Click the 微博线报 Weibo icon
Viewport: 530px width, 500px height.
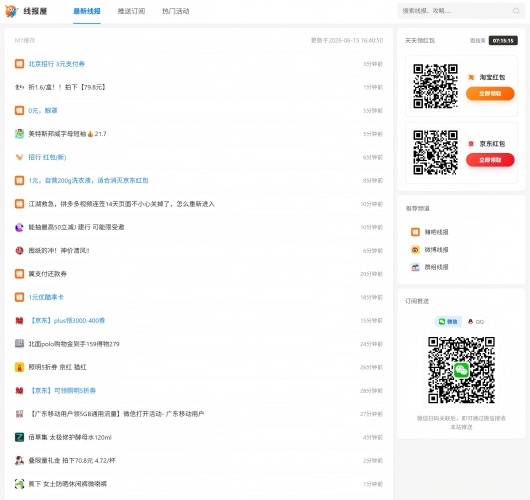point(415,249)
